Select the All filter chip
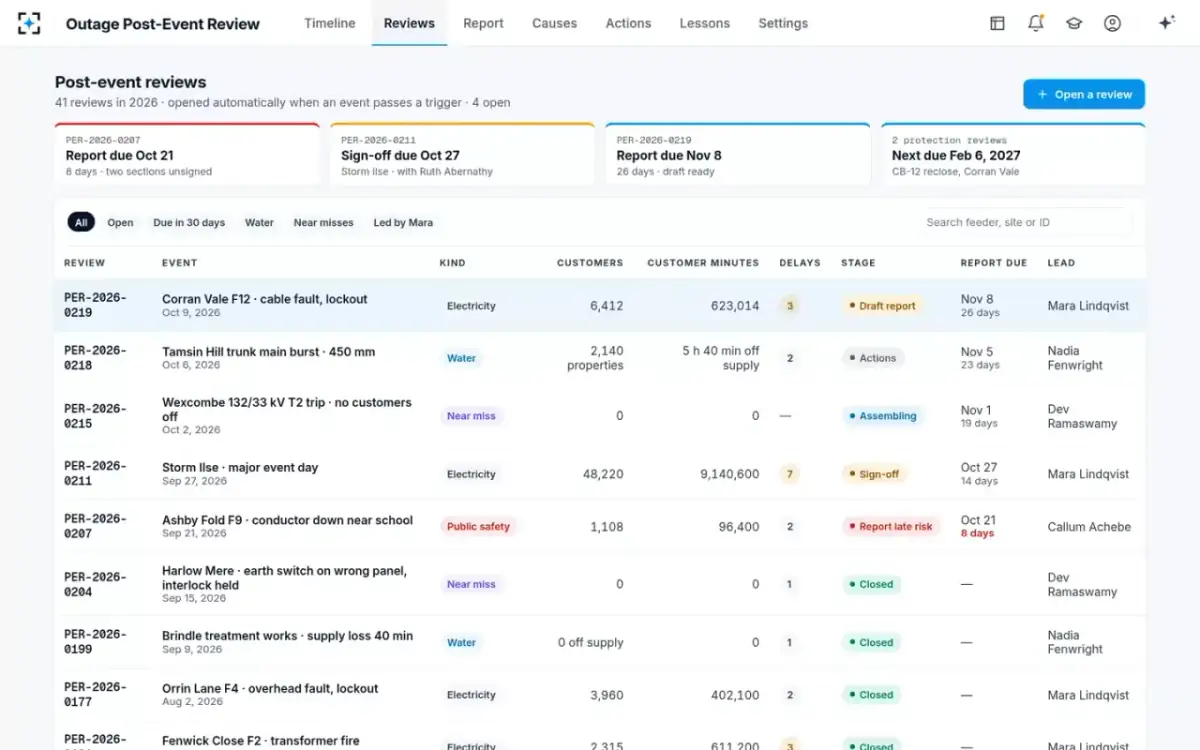Screen dimensions: 1200x750 pyautogui.click(x=81, y=222)
